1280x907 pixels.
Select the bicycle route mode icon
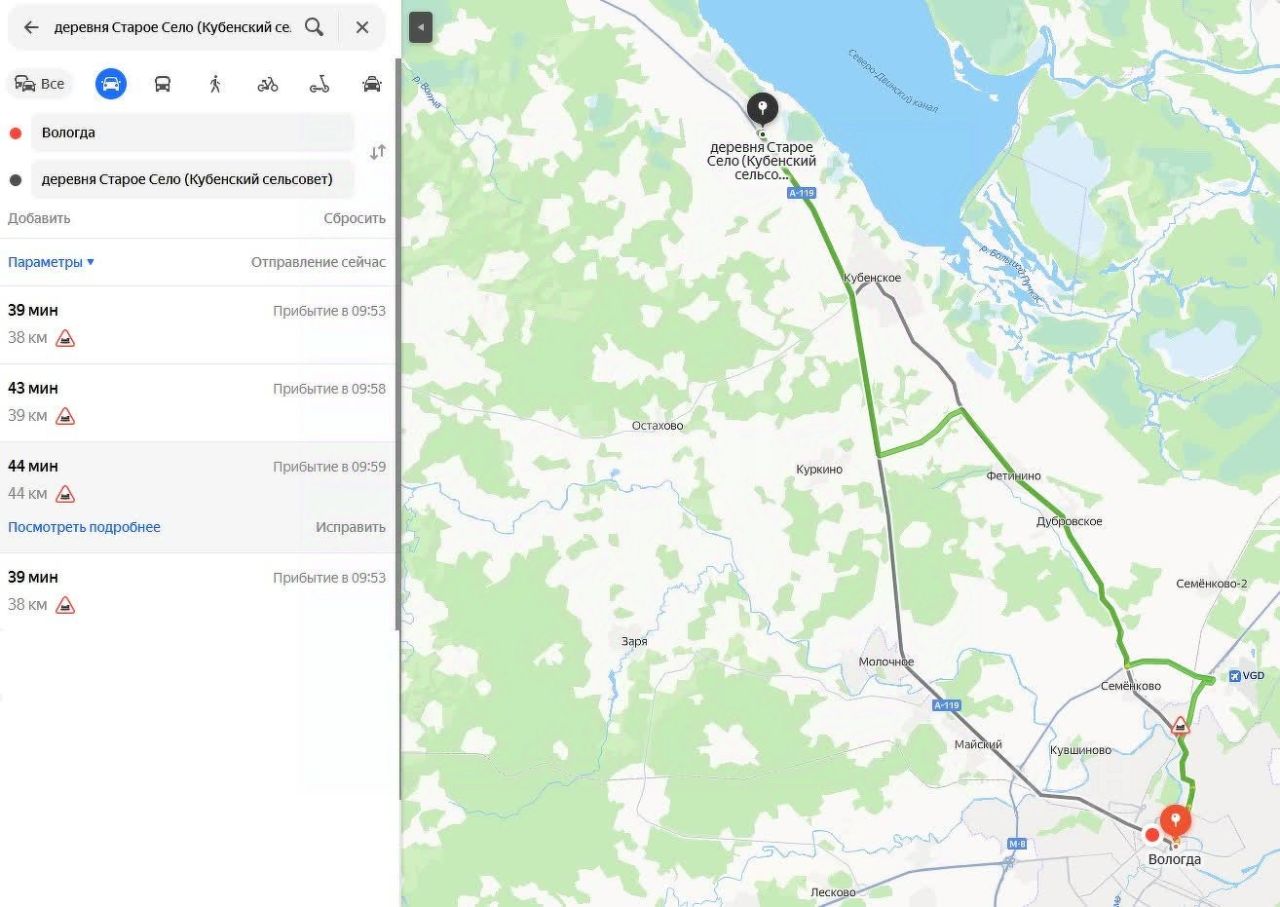coord(267,84)
